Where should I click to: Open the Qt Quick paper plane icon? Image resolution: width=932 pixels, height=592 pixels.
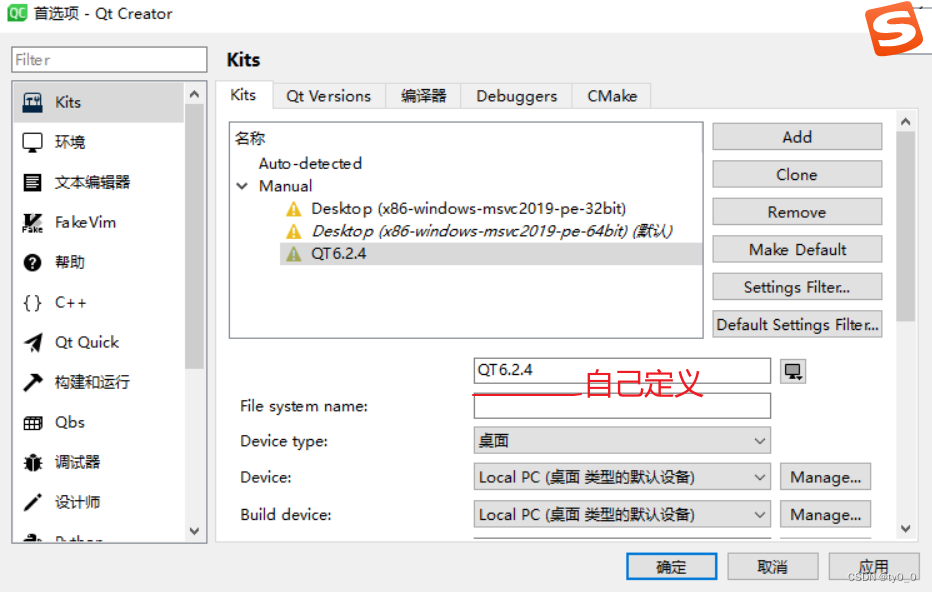coord(33,342)
